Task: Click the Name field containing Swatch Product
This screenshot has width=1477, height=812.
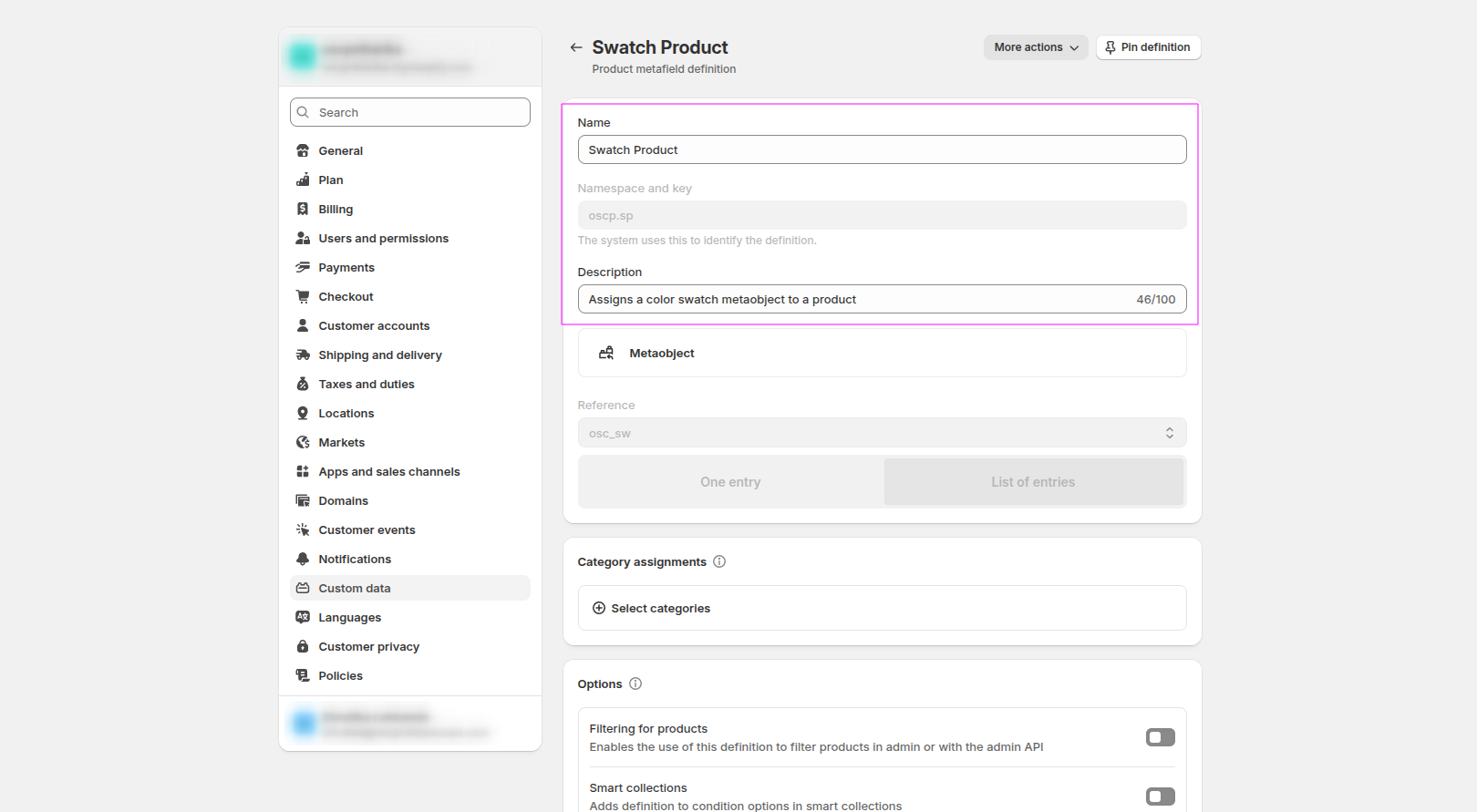Action: pos(882,149)
